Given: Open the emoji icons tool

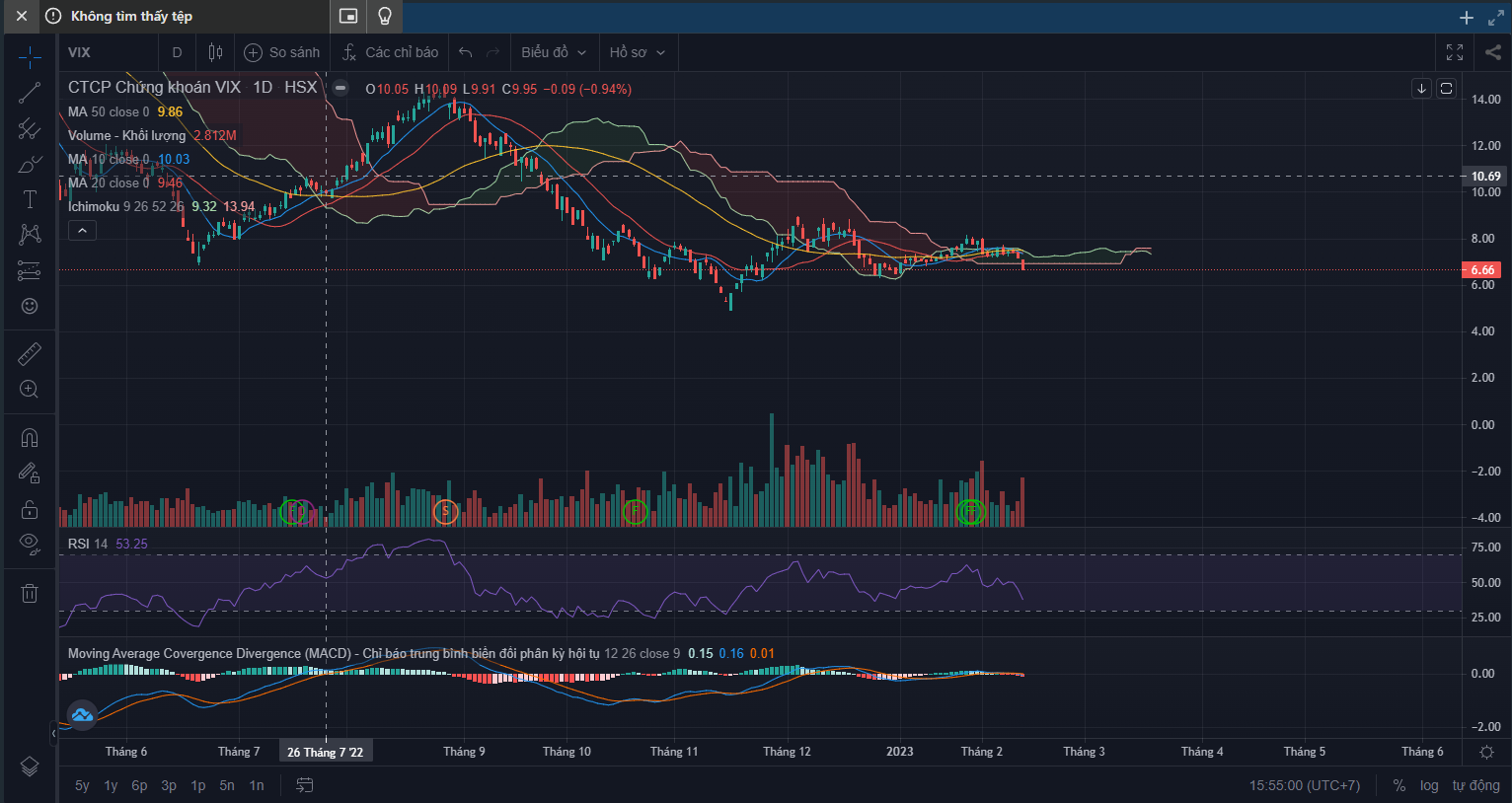Looking at the screenshot, I should click(x=30, y=306).
